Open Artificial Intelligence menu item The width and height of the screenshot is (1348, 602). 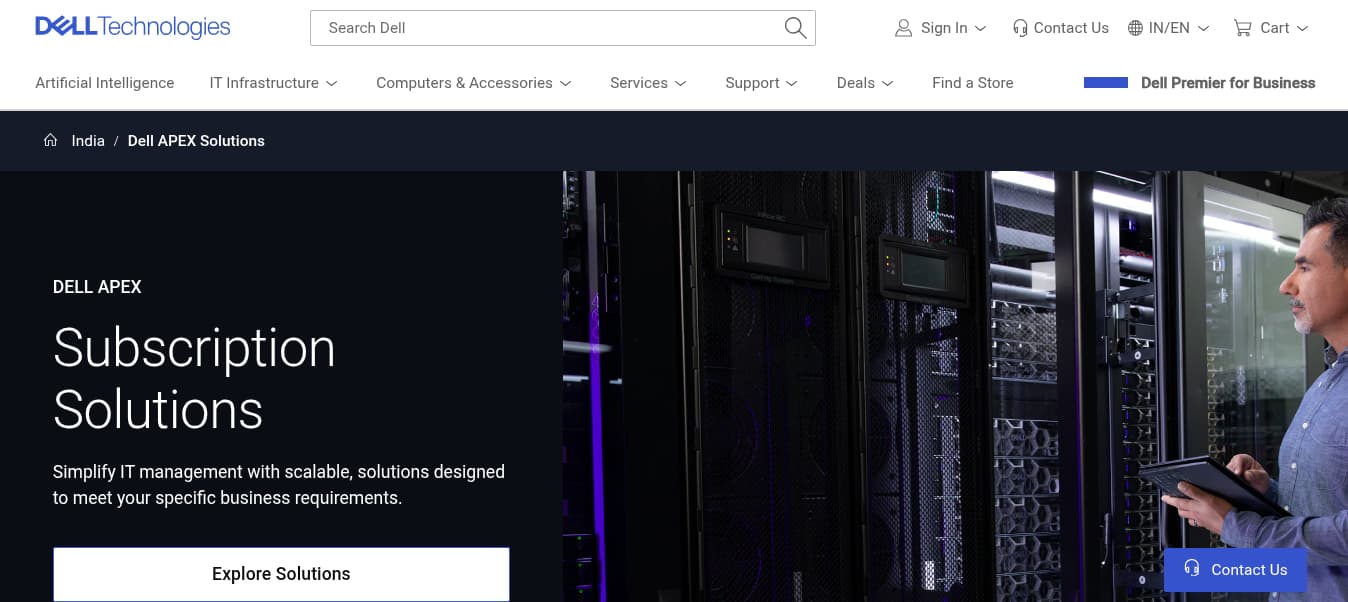click(105, 83)
